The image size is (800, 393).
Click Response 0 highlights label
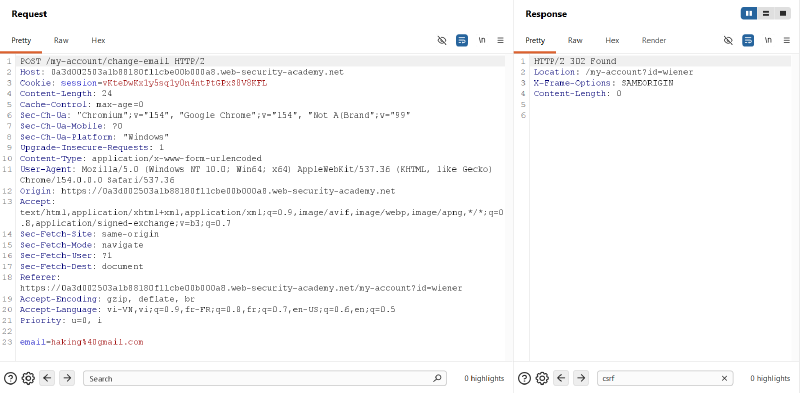770,378
